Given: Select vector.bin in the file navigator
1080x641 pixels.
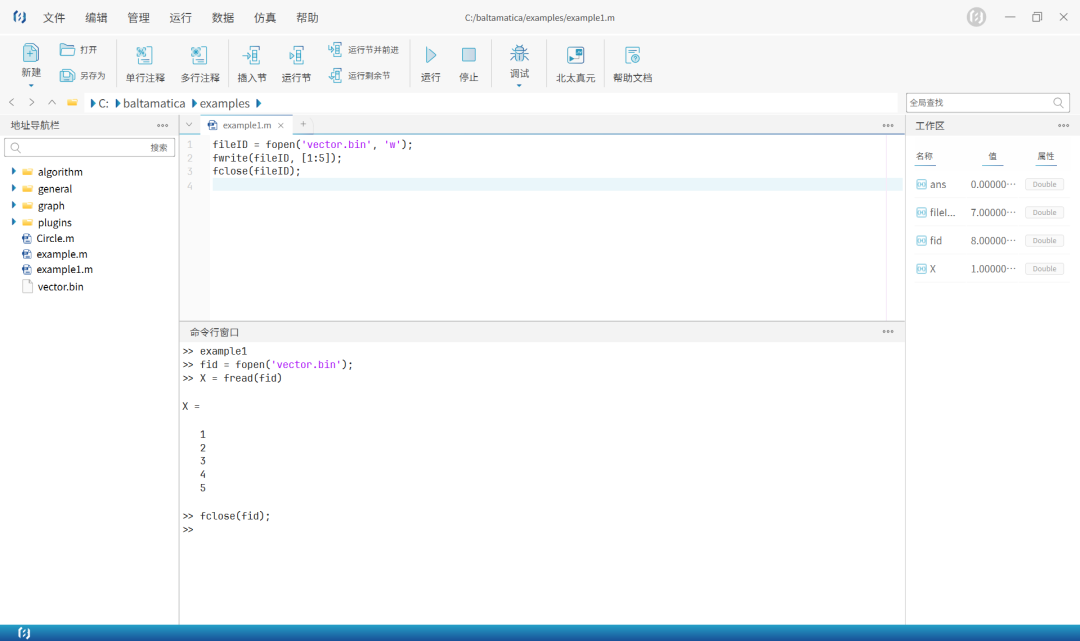Looking at the screenshot, I should point(60,287).
